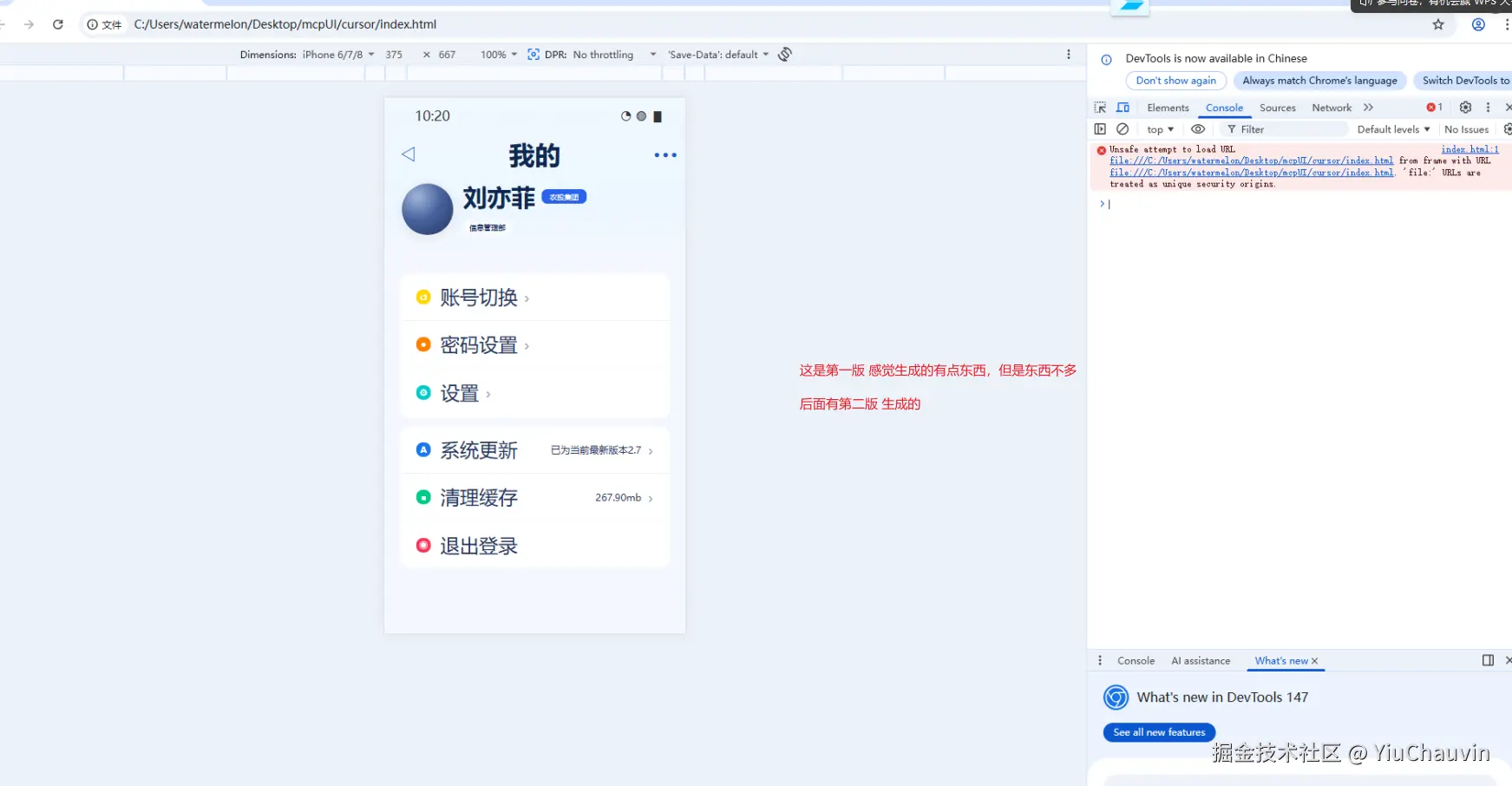Image resolution: width=1512 pixels, height=786 pixels.
Task: Tap the three-dot more icon beside 我的
Action: [x=665, y=155]
